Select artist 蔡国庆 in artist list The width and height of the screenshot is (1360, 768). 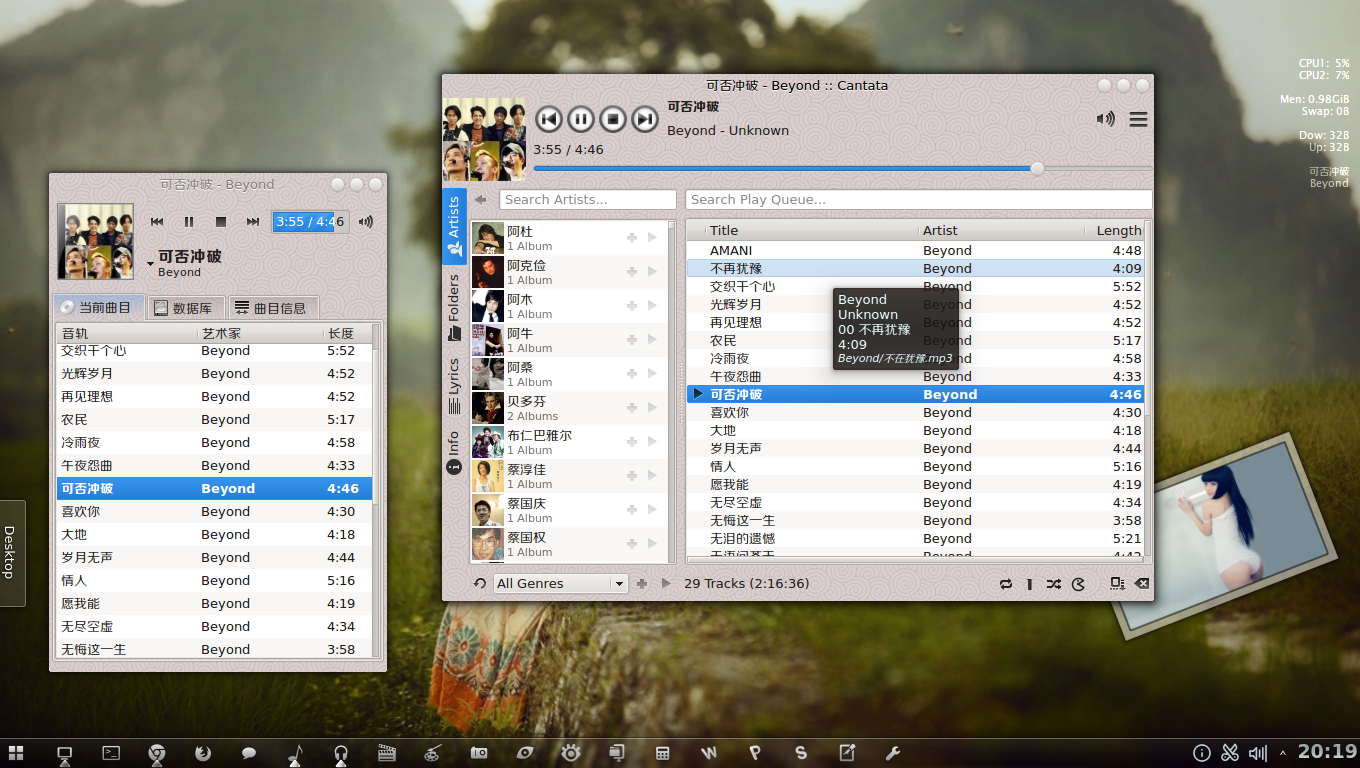(568, 510)
